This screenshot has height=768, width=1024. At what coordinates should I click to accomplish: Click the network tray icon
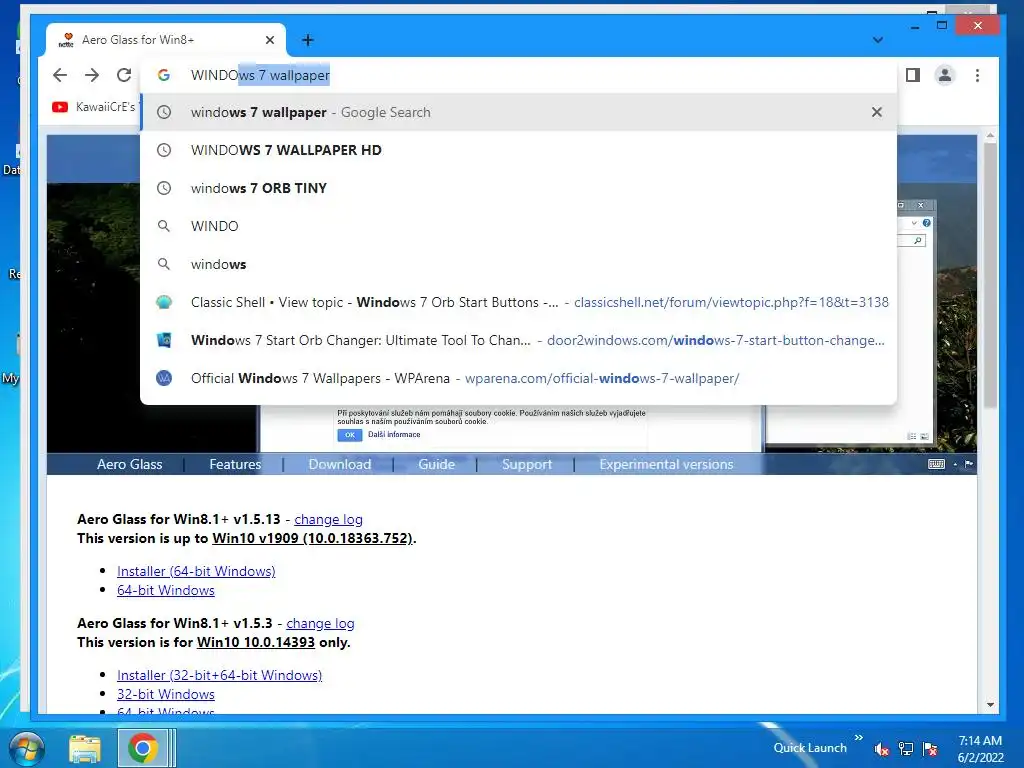(906, 749)
